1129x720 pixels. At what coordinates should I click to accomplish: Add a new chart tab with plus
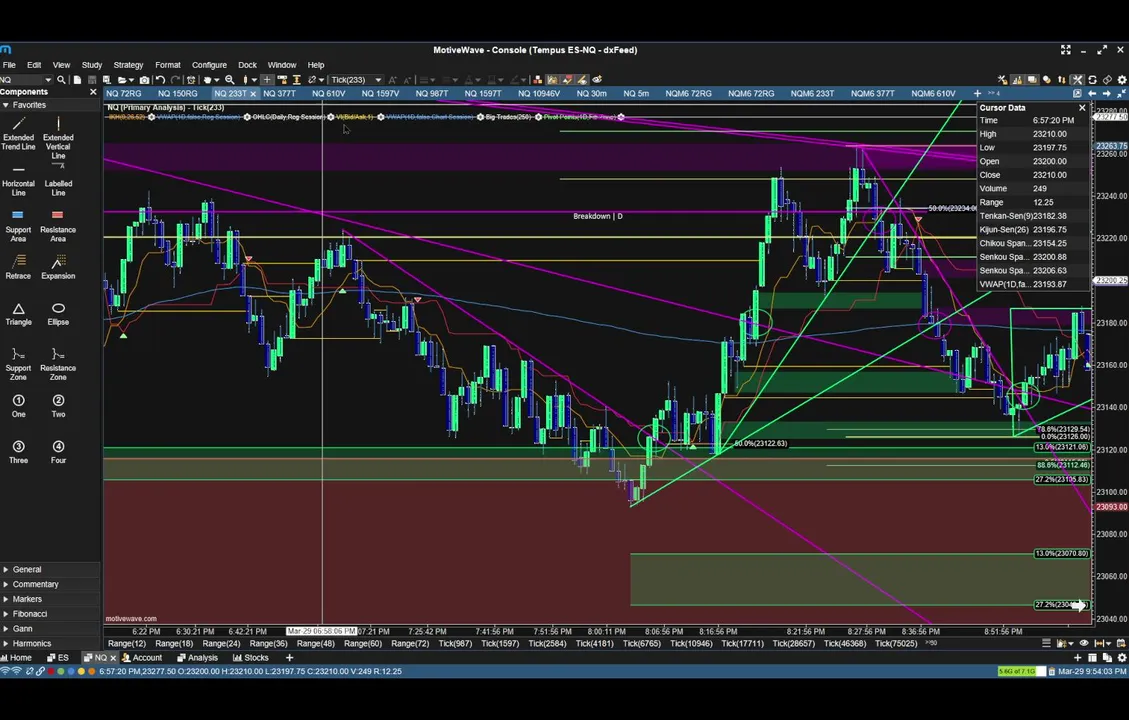click(977, 94)
